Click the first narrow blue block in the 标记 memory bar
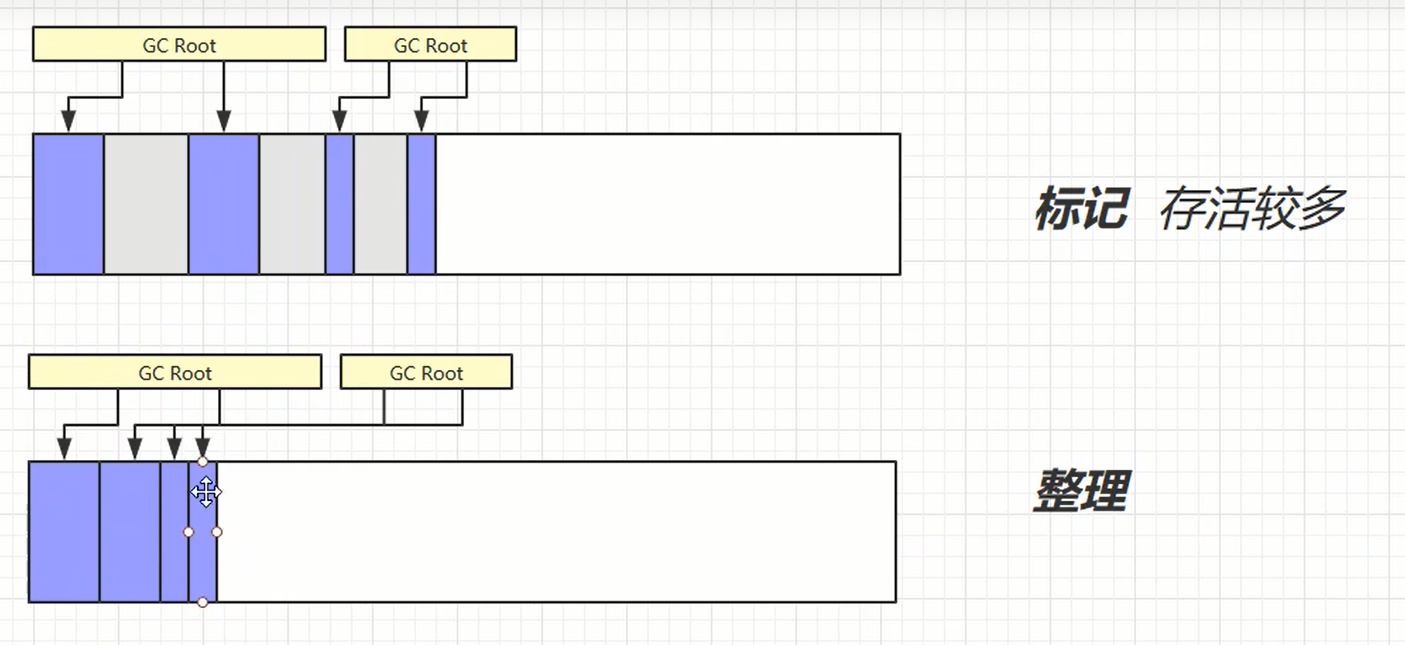1405x645 pixels. 340,204
